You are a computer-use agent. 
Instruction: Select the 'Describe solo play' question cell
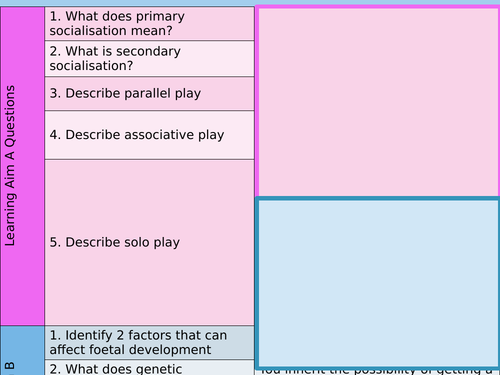point(149,242)
